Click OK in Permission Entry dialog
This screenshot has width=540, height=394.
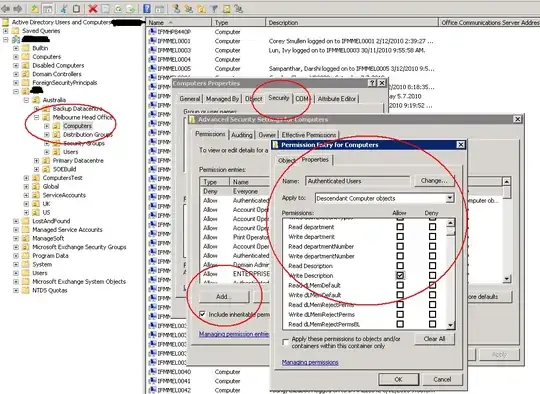[x=398, y=380]
